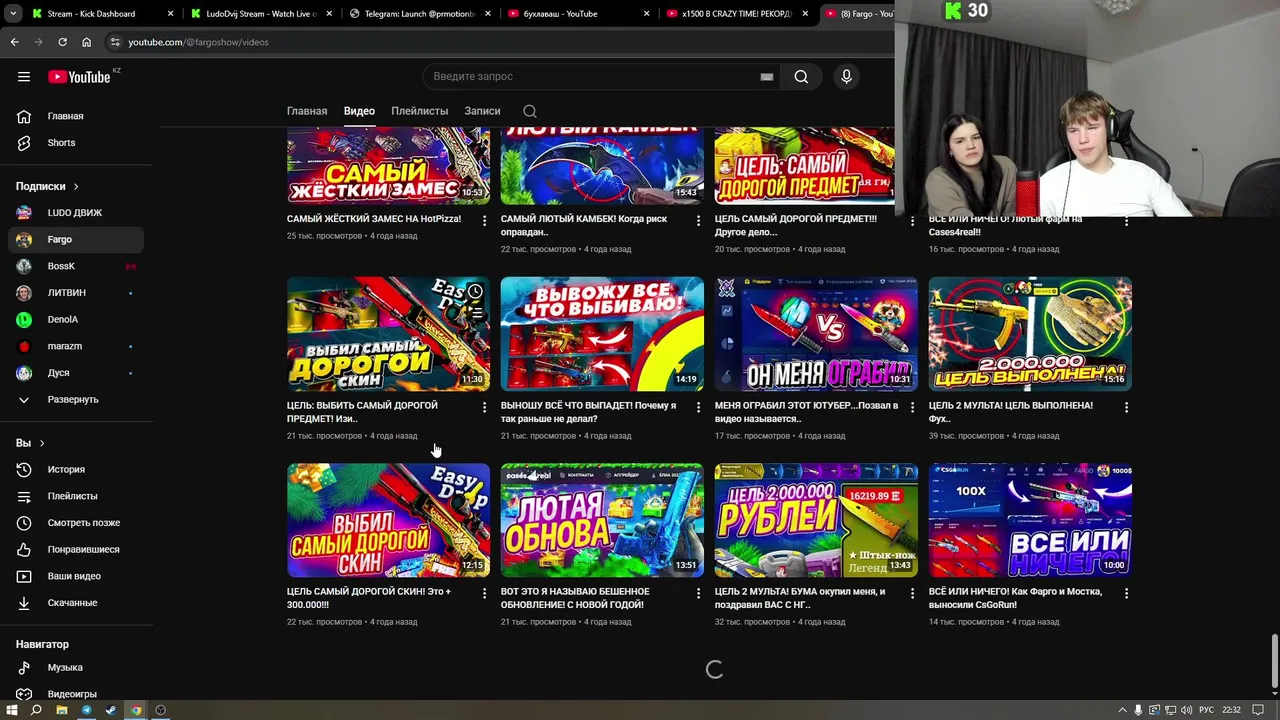Open options for САМЫЙ ЖЁСТКИЙ ЗАМЕС НА HotPizza video
Viewport: 1280px width, 720px height.
click(x=484, y=220)
